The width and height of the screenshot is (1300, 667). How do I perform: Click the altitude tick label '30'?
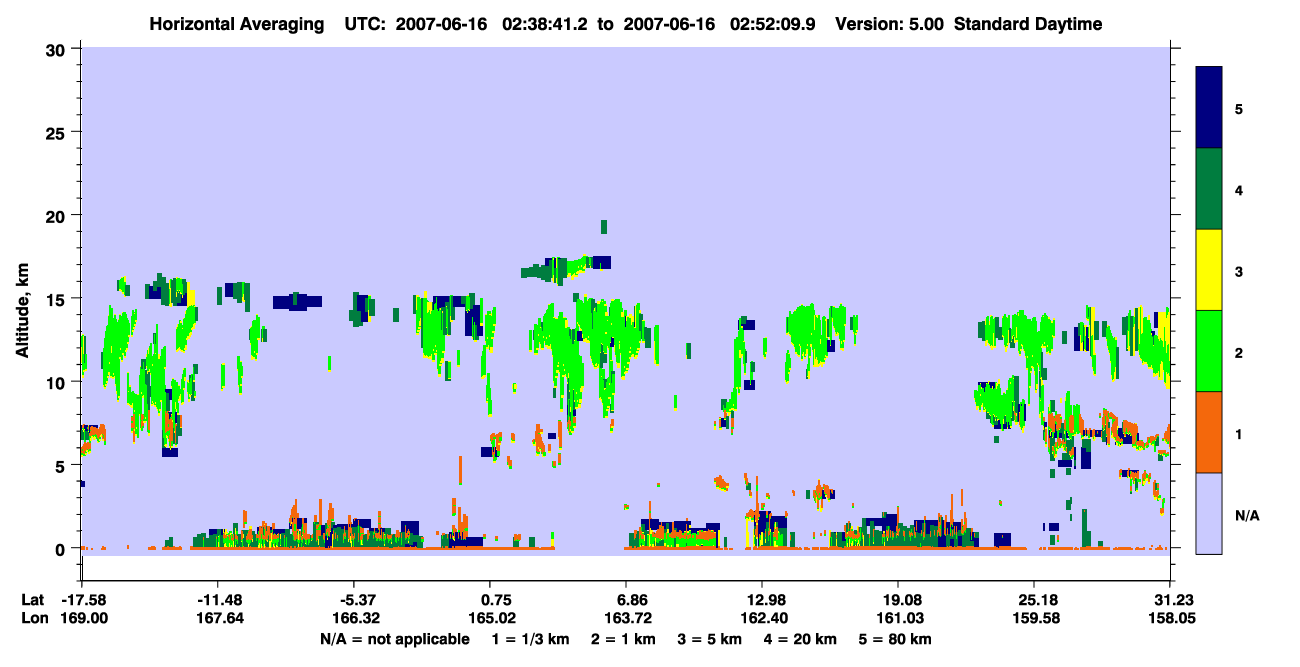(x=58, y=49)
